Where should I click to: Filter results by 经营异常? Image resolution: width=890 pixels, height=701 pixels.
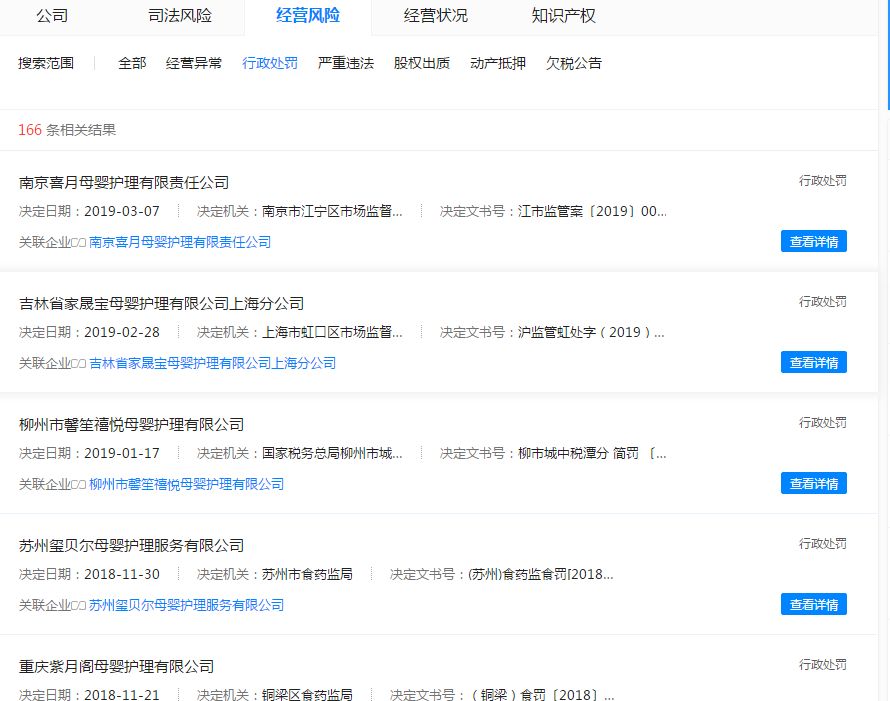pos(194,63)
